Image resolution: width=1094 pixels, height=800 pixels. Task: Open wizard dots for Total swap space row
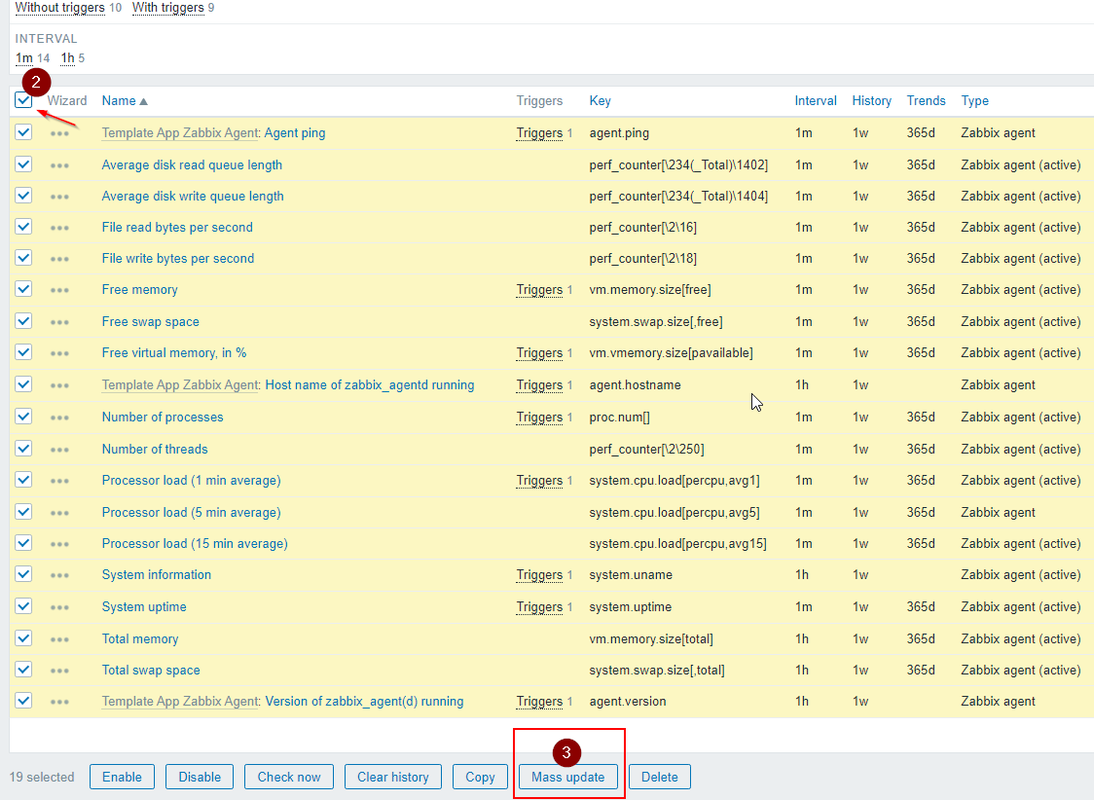[59, 670]
